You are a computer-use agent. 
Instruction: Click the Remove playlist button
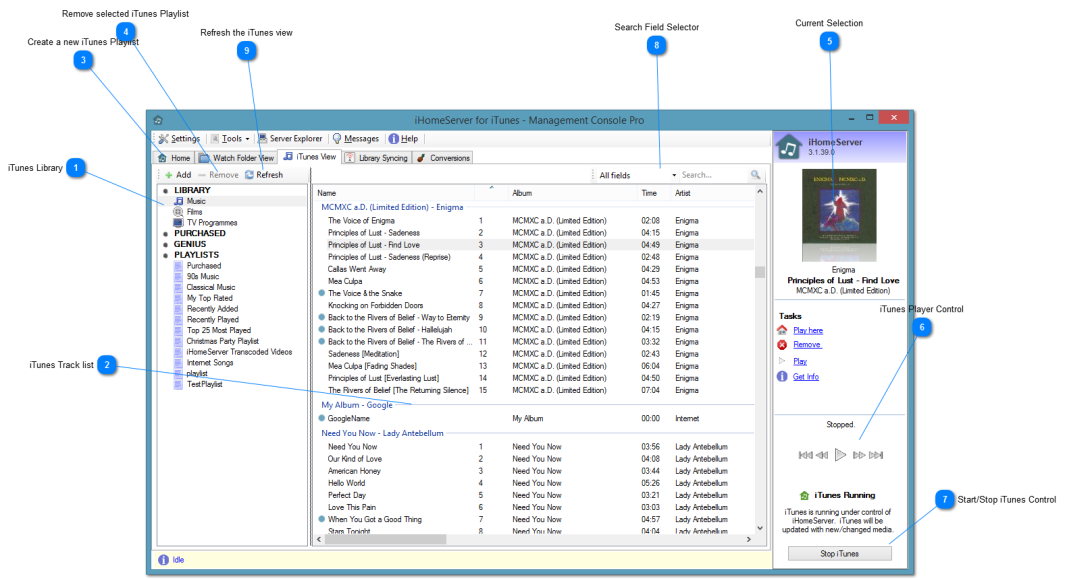coord(218,175)
